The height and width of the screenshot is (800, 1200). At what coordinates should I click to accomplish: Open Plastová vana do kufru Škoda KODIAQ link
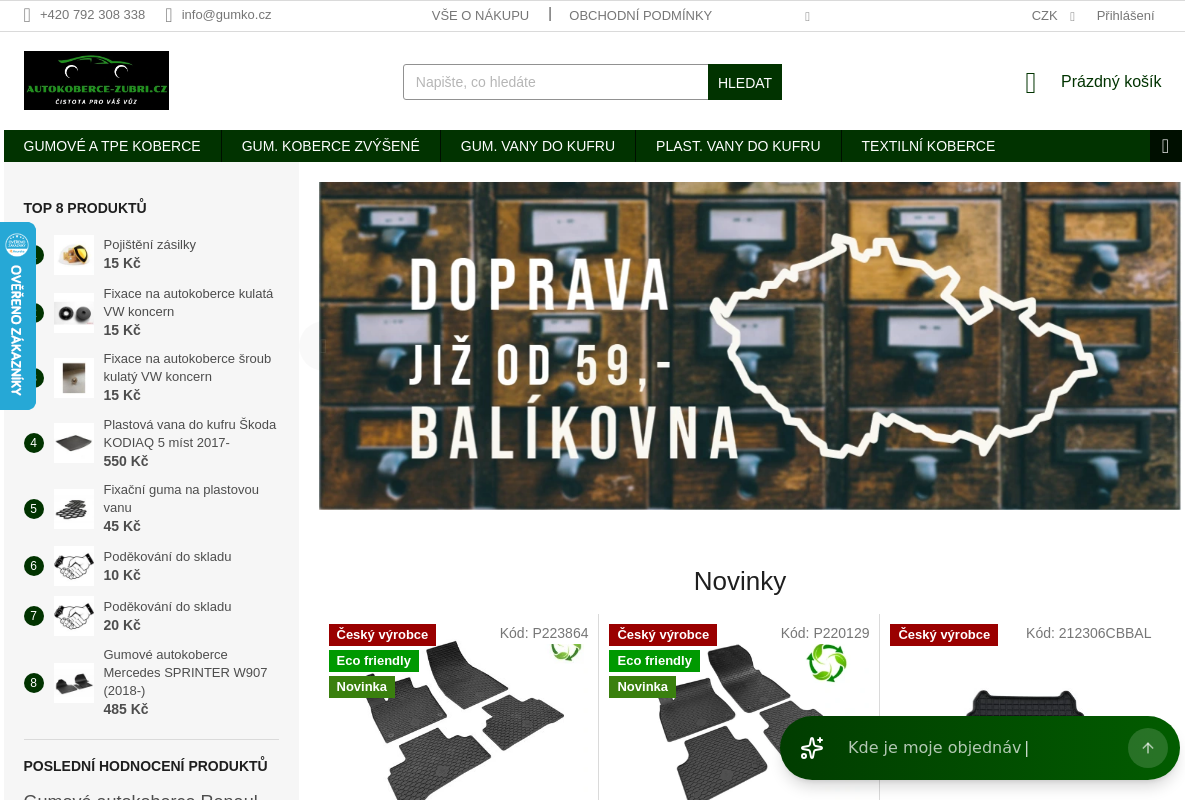click(190, 433)
